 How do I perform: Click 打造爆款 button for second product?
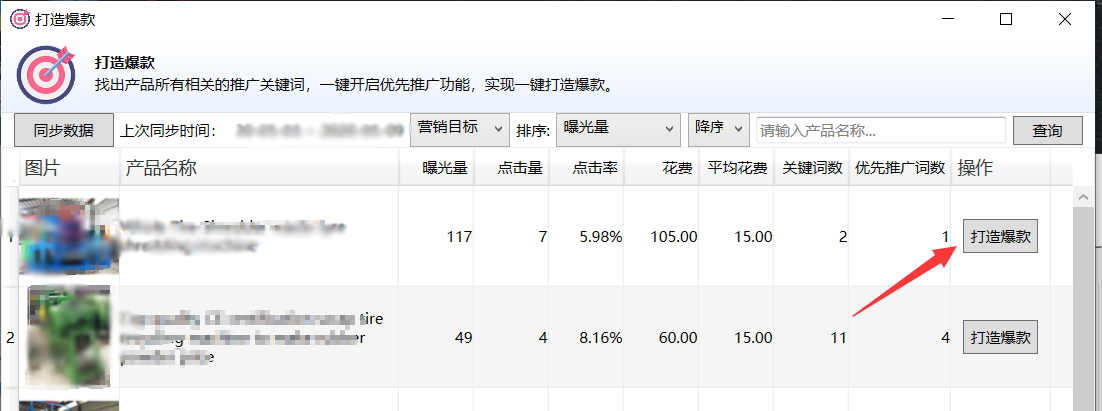(1000, 337)
